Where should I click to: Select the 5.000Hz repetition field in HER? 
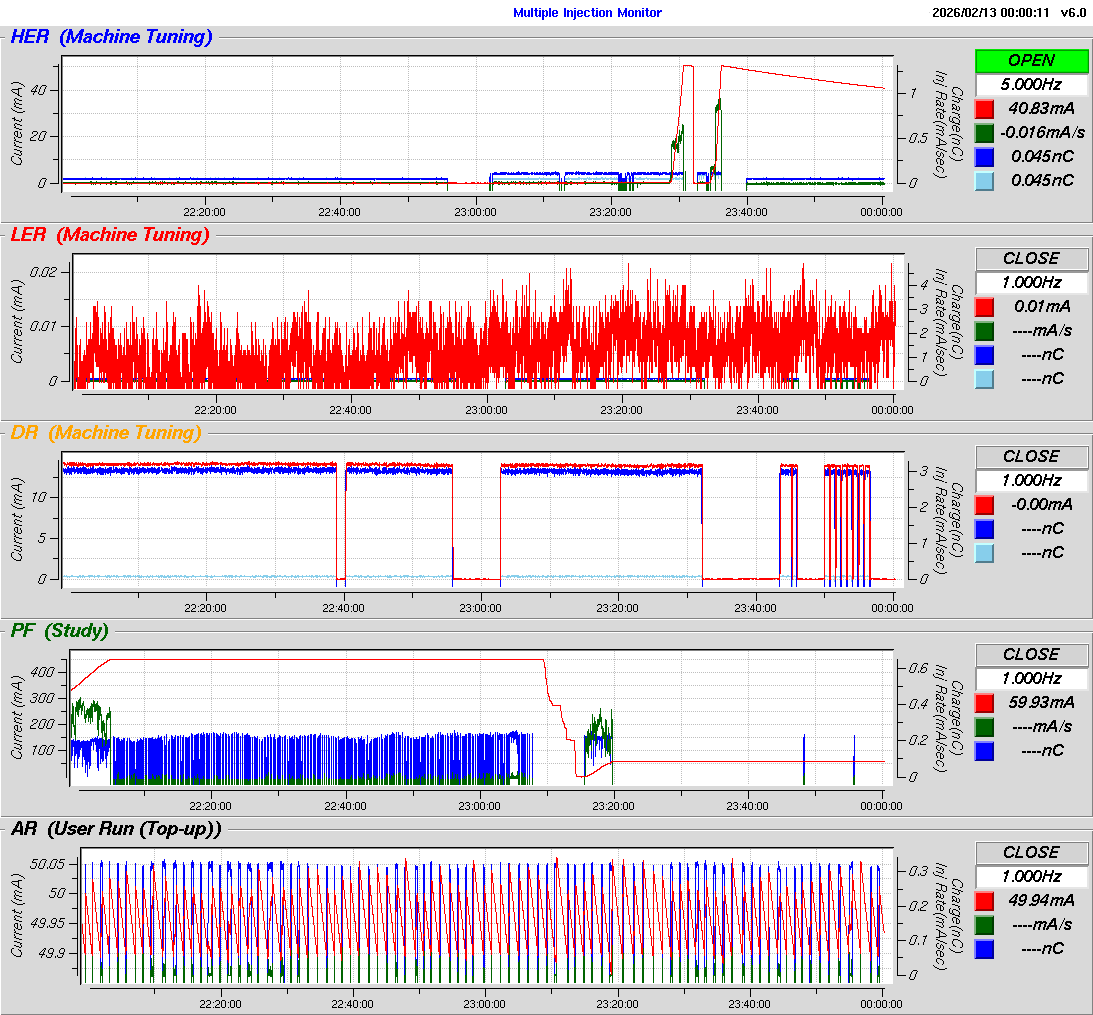coord(1031,84)
